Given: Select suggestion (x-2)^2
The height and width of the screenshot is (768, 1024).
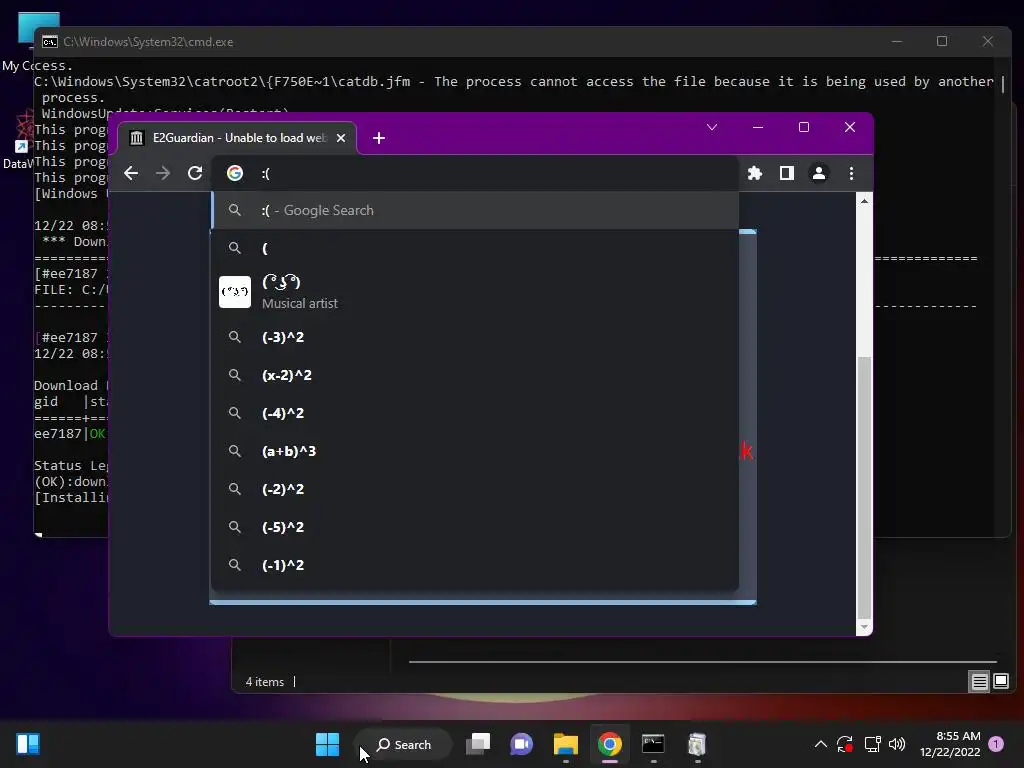Looking at the screenshot, I should tap(475, 375).
